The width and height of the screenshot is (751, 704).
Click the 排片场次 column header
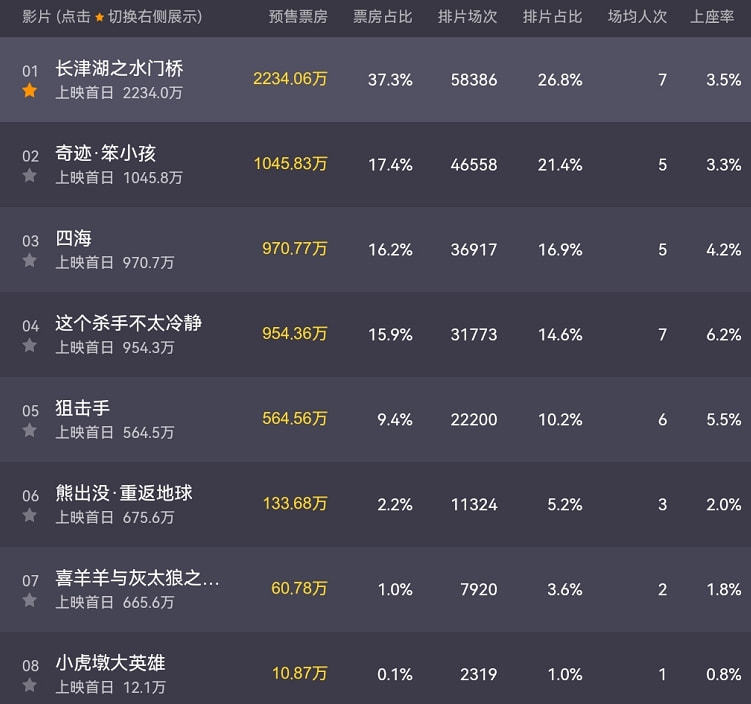pyautogui.click(x=467, y=17)
